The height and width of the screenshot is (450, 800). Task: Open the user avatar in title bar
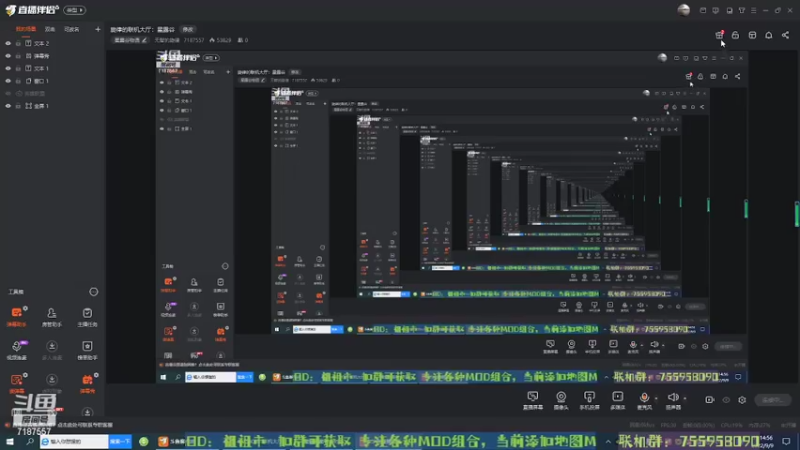684,10
